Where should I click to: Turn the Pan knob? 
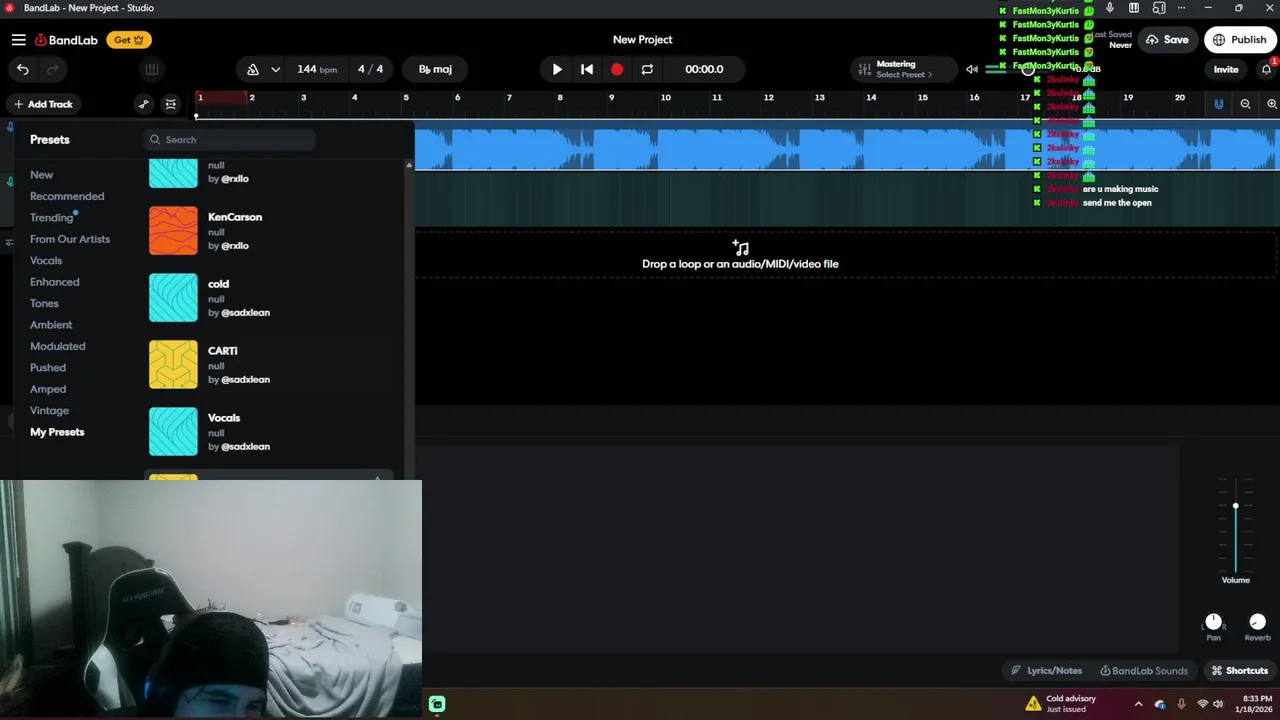click(1213, 622)
